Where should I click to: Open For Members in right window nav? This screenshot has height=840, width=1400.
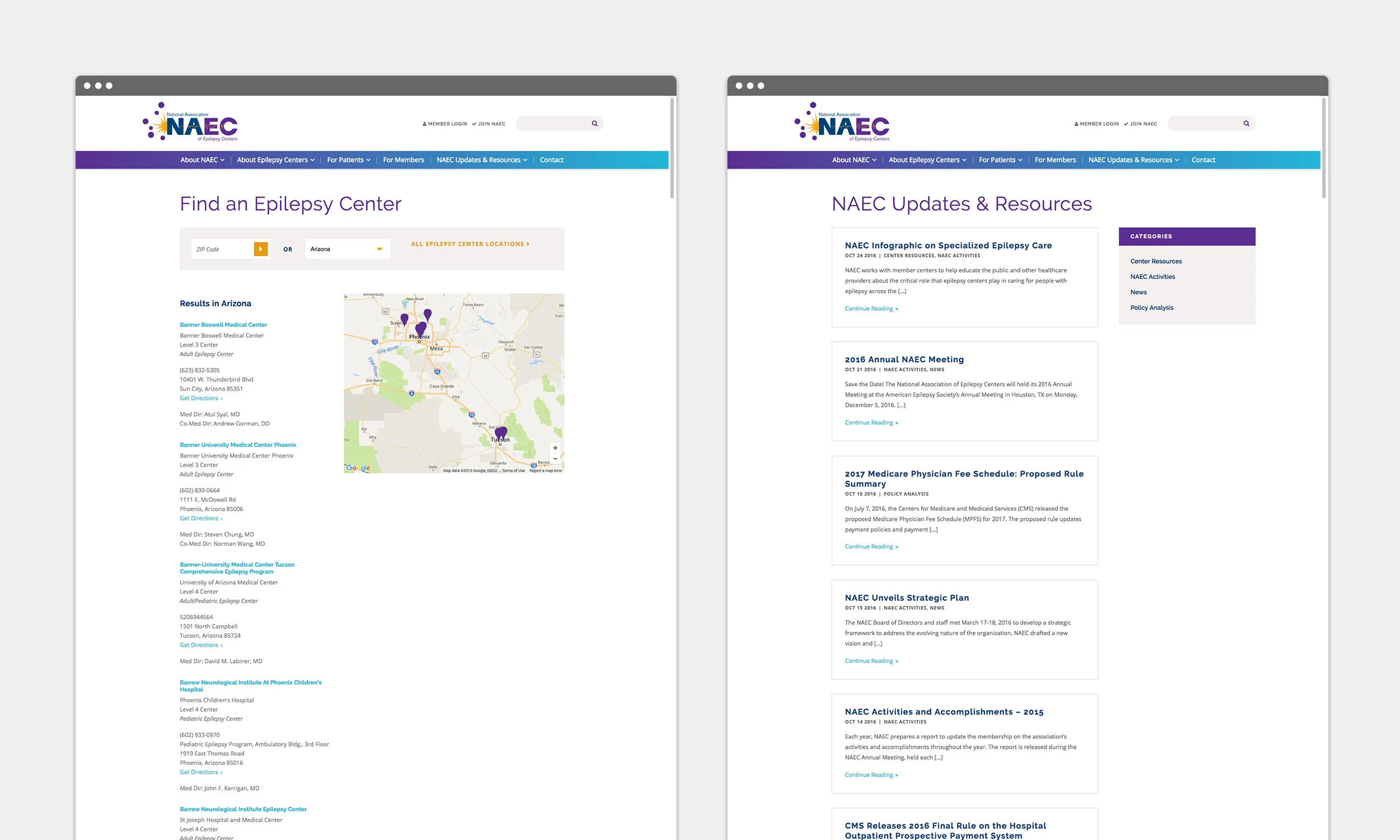1056,160
